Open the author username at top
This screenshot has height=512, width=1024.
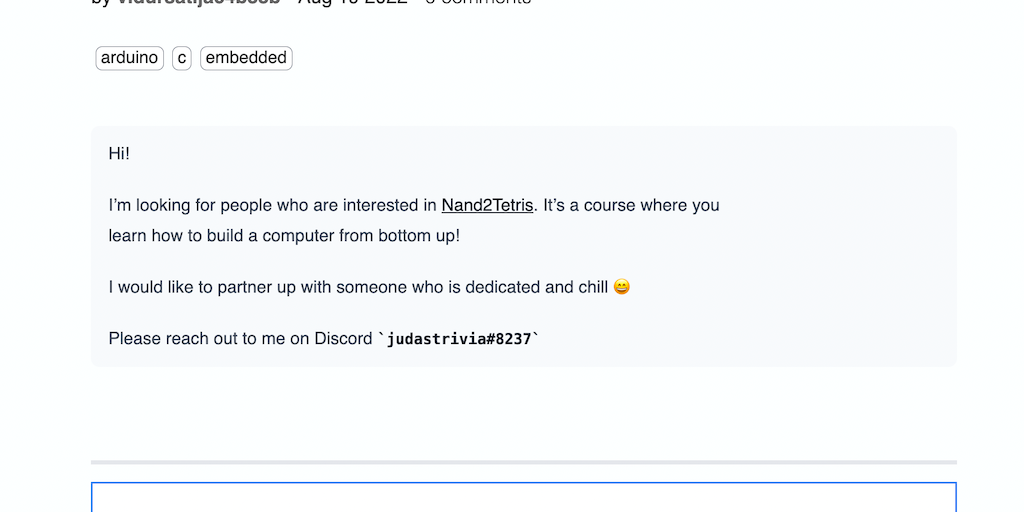point(198,3)
